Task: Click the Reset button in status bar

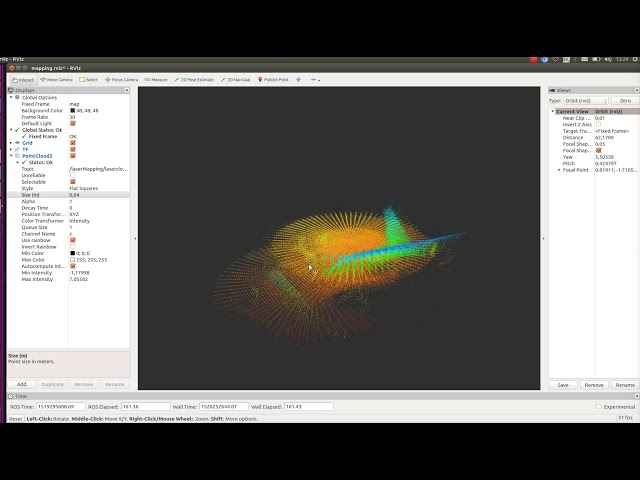Action: pyautogui.click(x=16, y=419)
